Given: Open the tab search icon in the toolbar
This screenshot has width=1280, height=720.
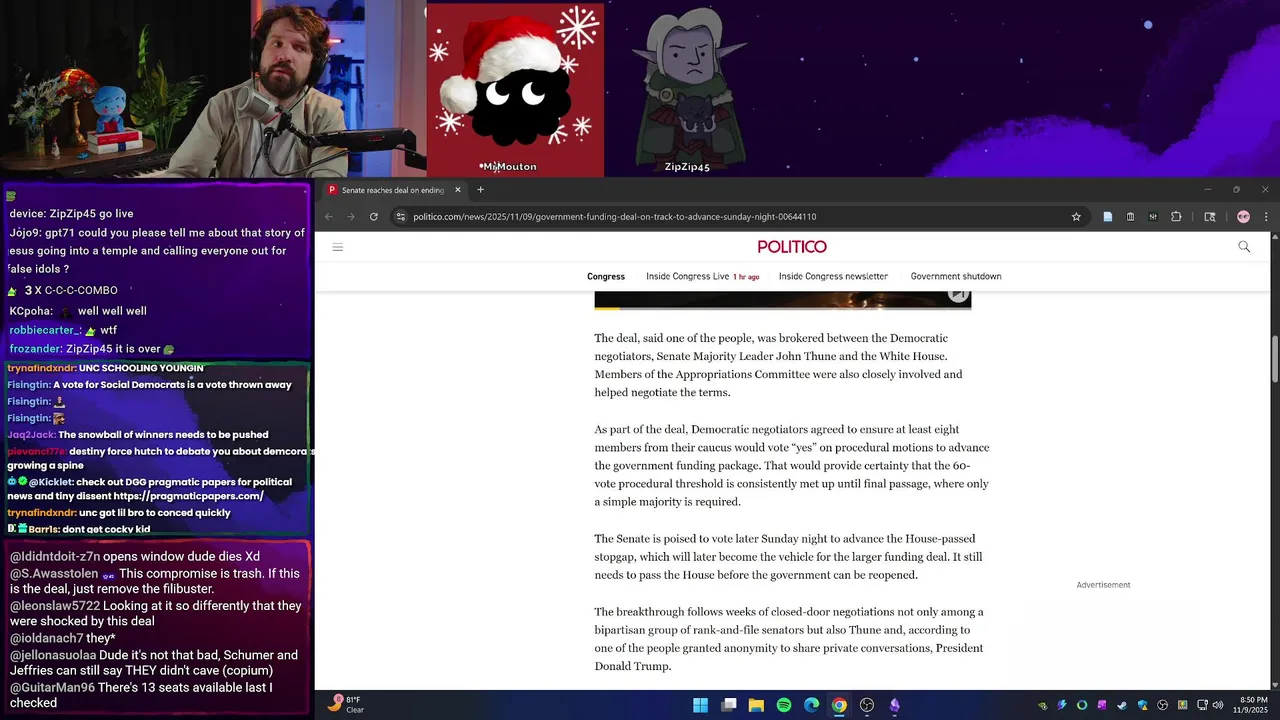Looking at the screenshot, I should (x=1209, y=216).
